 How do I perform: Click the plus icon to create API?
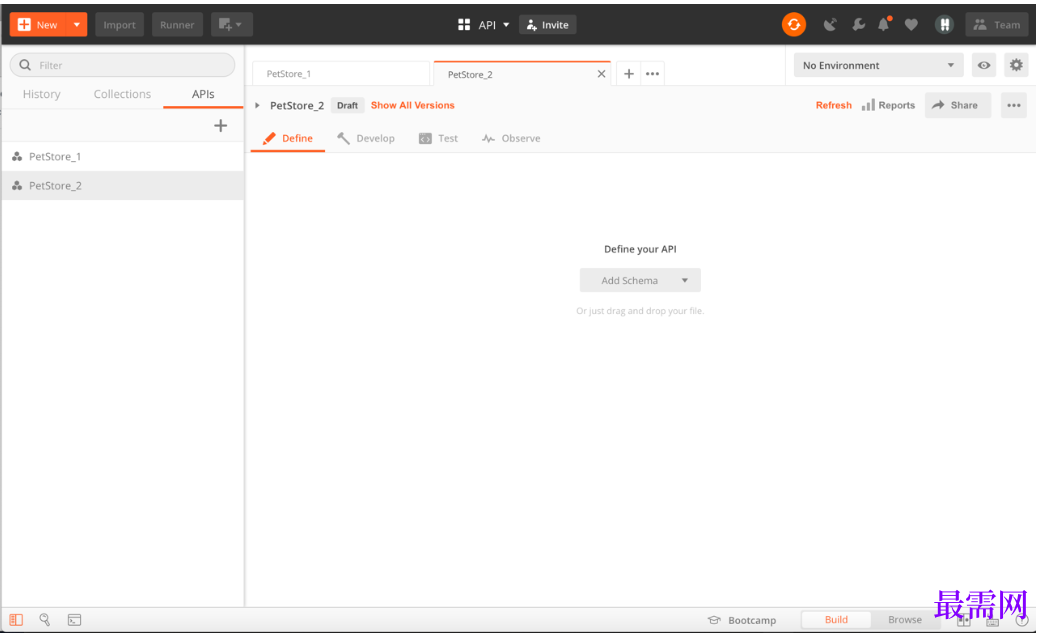[220, 125]
